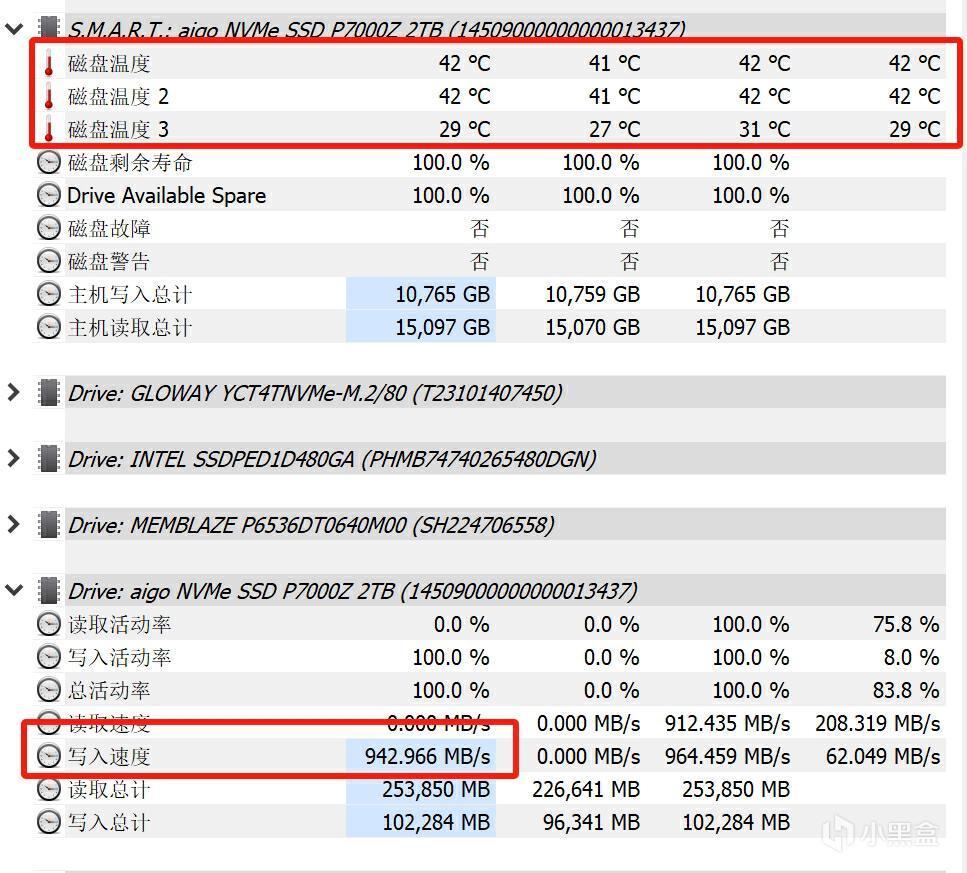Select the Drive Available Spare row label
Viewport: 967px width, 873px height.
tap(167, 195)
